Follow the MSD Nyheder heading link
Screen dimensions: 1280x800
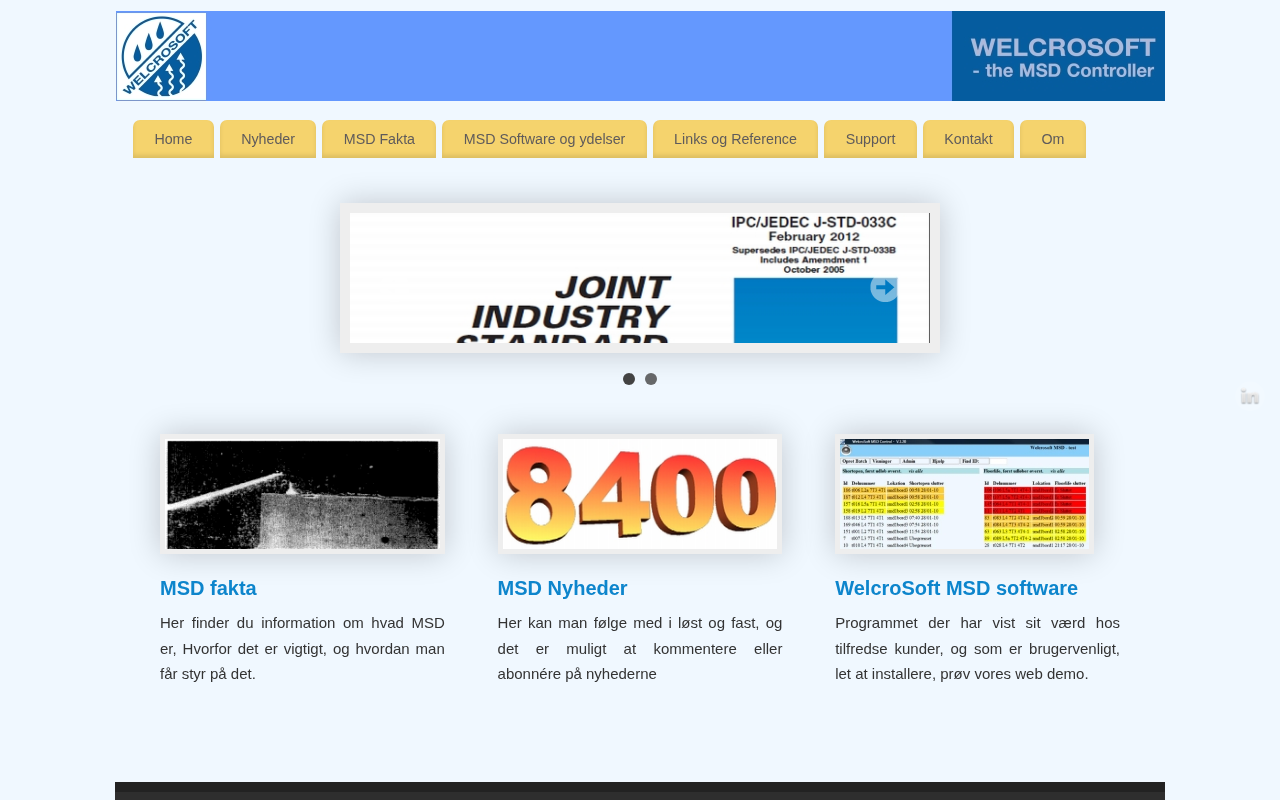[563, 588]
